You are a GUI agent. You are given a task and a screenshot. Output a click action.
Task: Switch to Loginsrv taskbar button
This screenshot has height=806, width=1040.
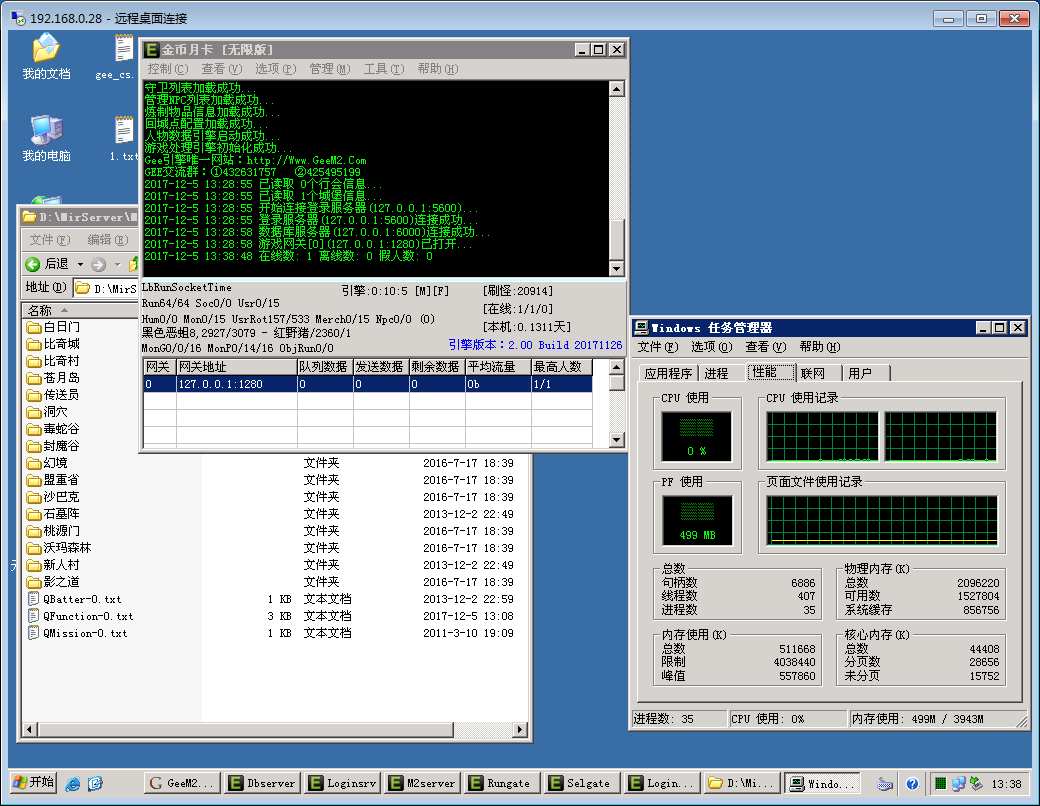coord(342,783)
